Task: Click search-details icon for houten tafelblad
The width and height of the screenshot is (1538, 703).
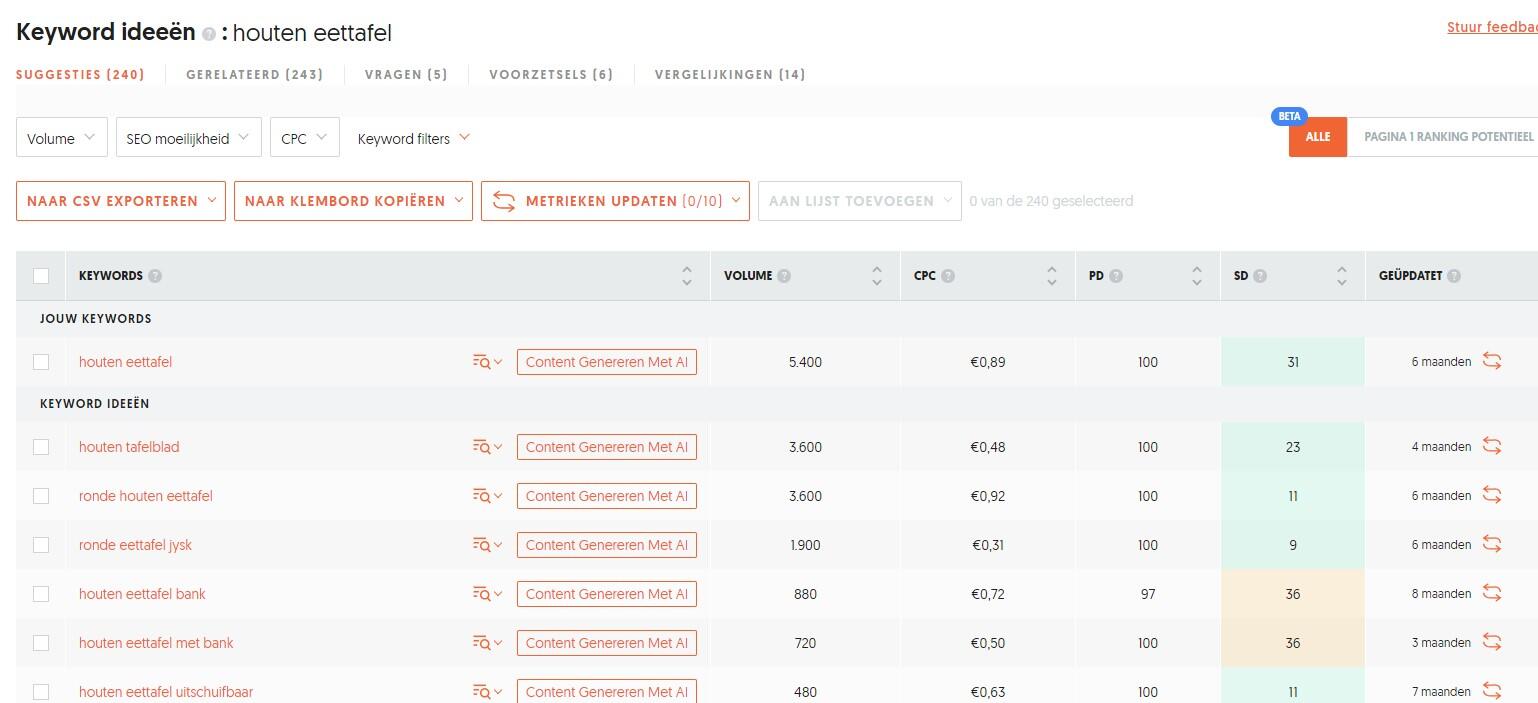Action: tap(487, 447)
